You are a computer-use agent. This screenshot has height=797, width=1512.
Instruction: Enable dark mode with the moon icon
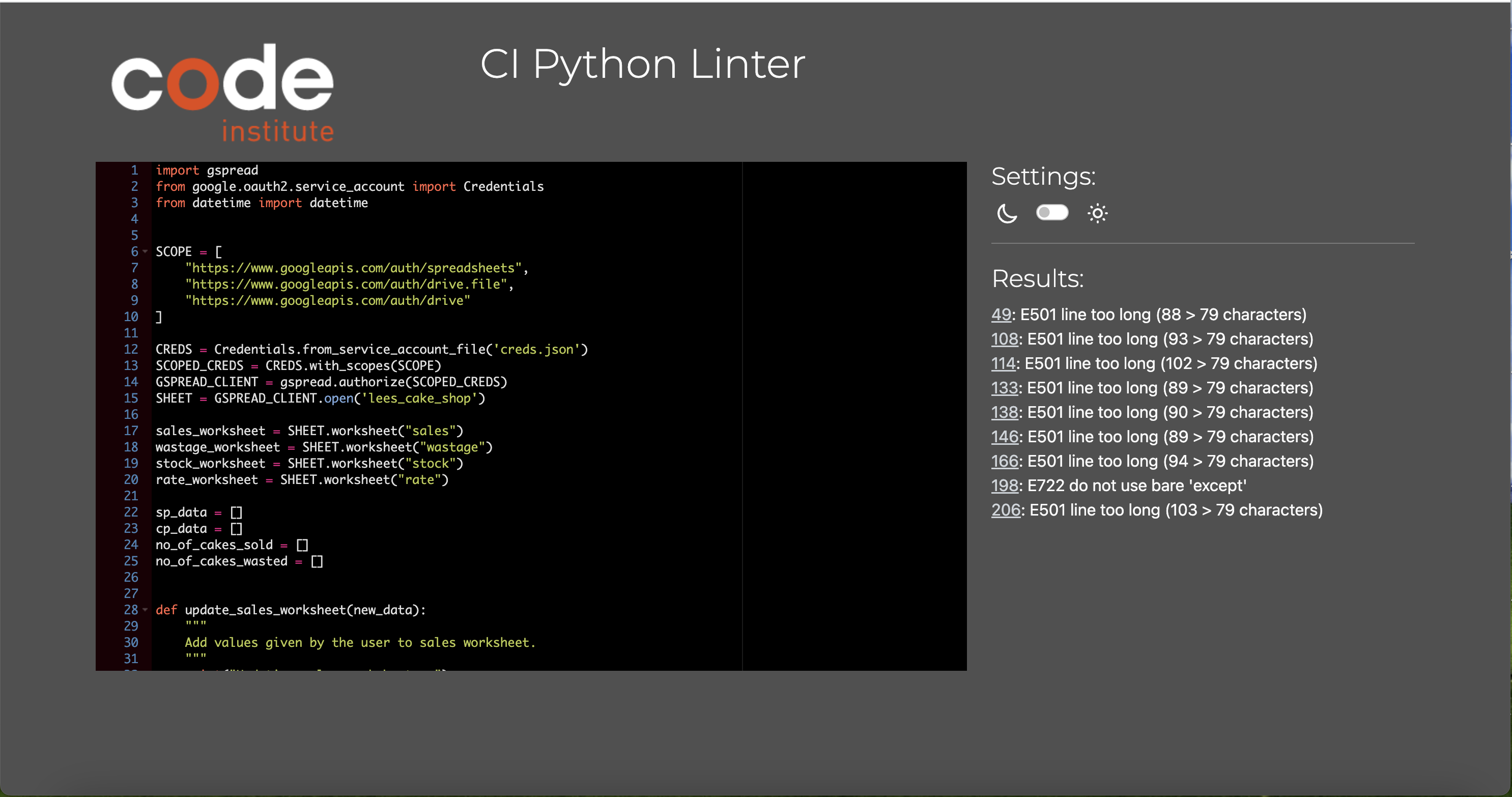click(x=1007, y=213)
